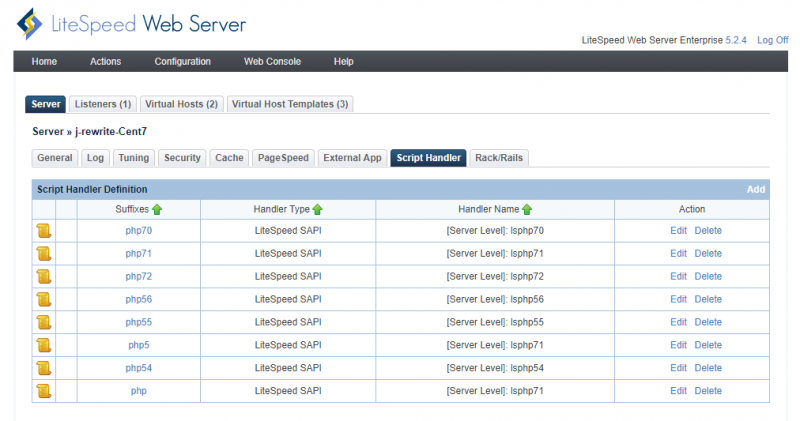
Task: Open the Actions menu
Action: coord(105,62)
